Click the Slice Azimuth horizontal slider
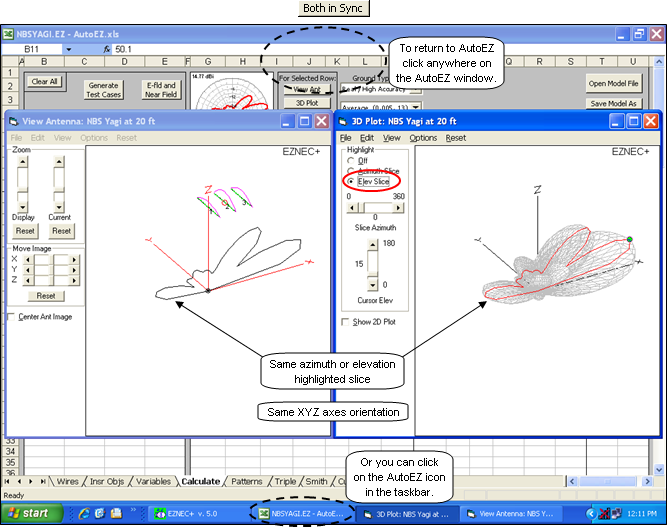 coord(374,207)
